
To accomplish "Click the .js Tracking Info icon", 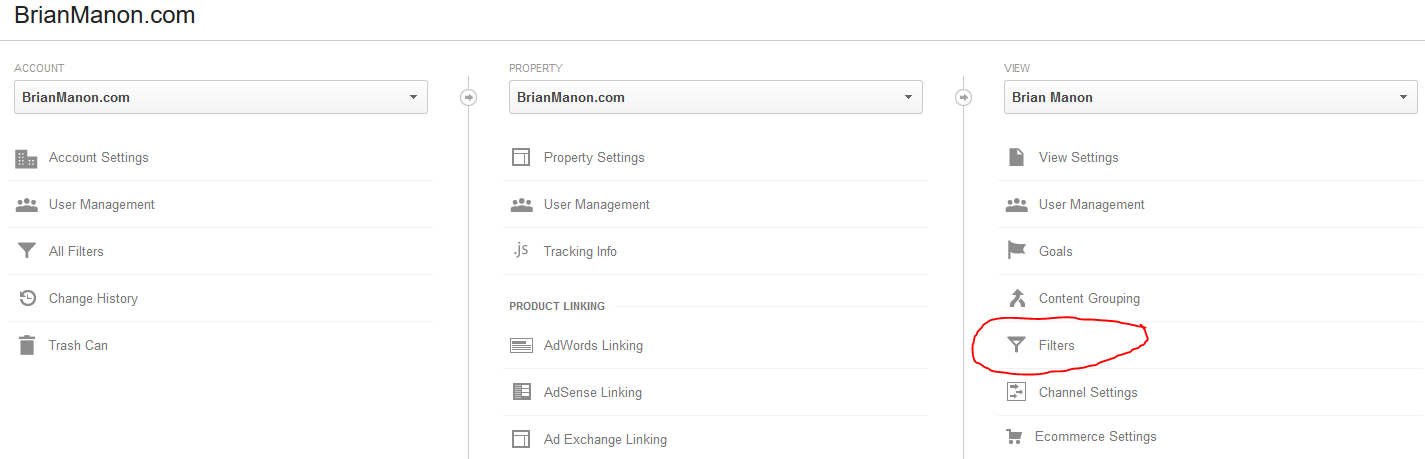I will (x=520, y=250).
